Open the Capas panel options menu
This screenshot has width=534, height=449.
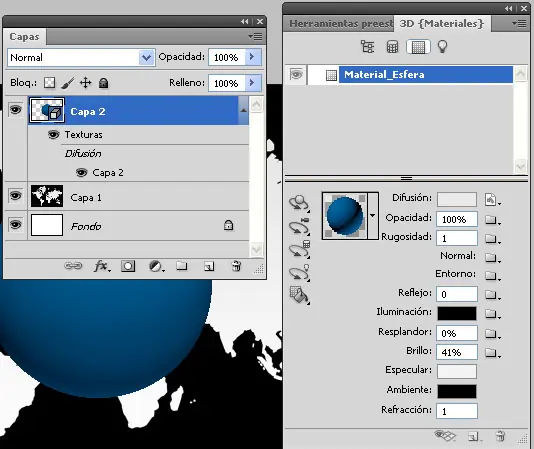tap(255, 36)
